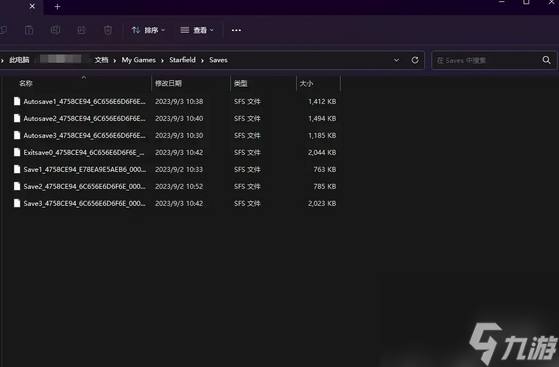Click the rename icon in toolbar
This screenshot has width=559, height=367.
(x=55, y=30)
